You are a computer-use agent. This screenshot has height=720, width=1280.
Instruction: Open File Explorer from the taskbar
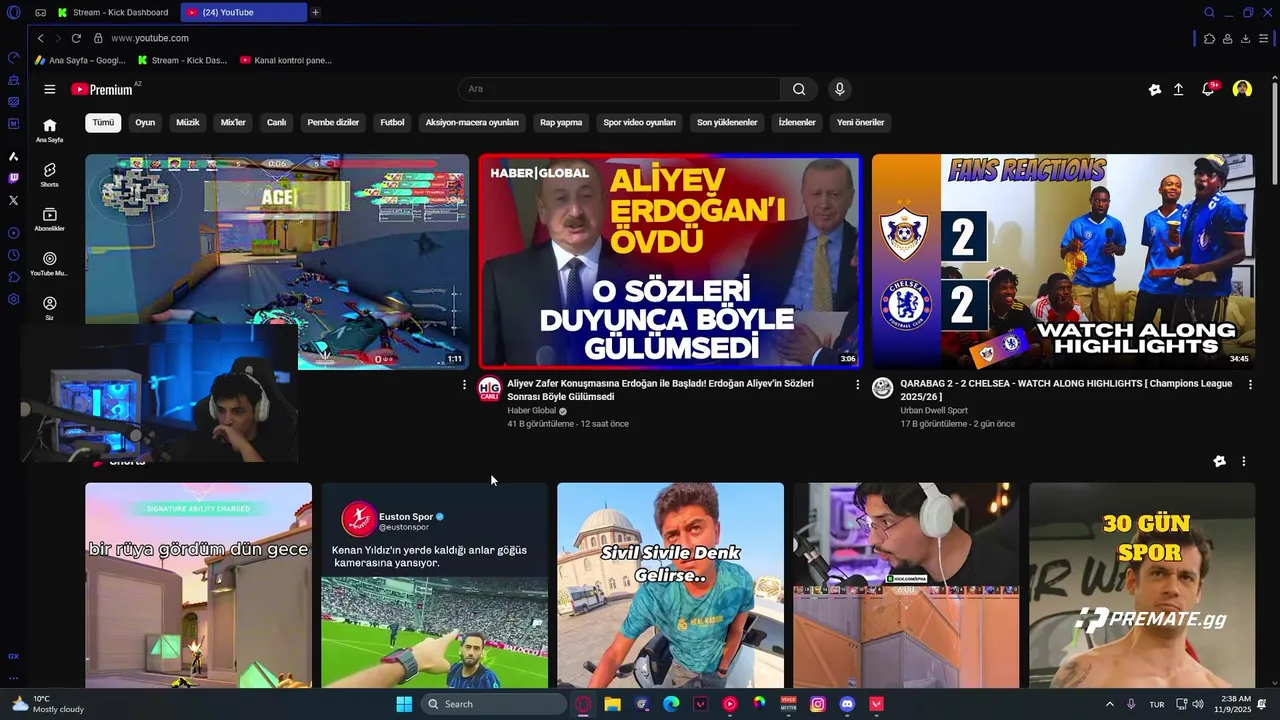613,704
